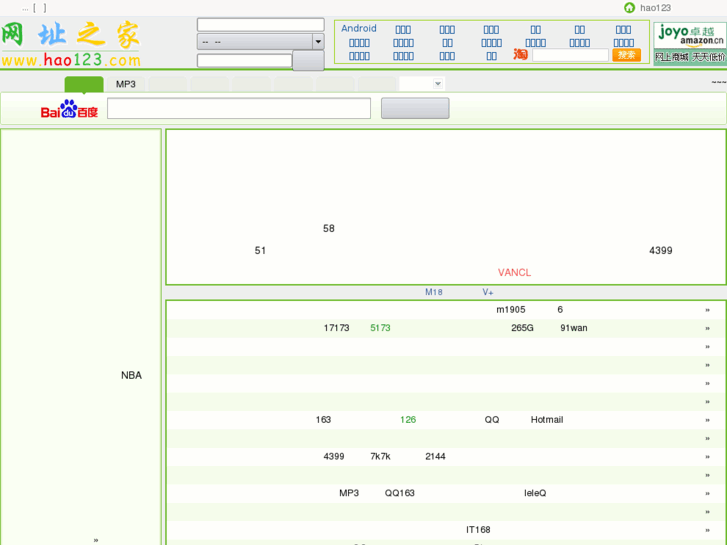Open 4399 beside 7k7k
The height and width of the screenshot is (545, 727).
(x=334, y=456)
